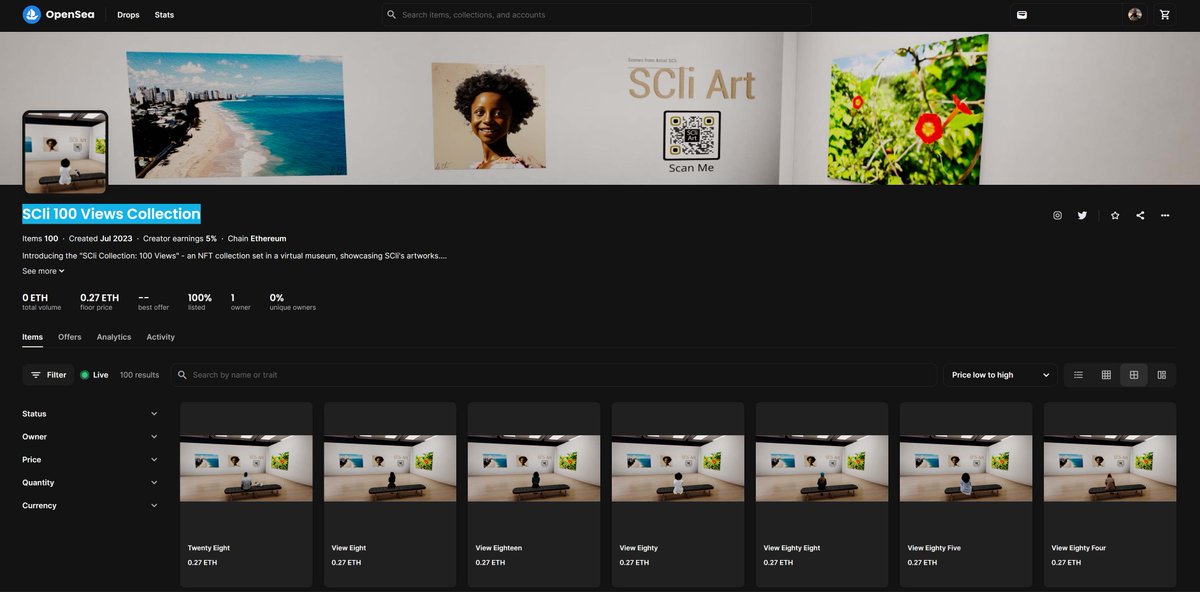Expand the Price filter
The height and width of the screenshot is (592, 1200).
90,460
